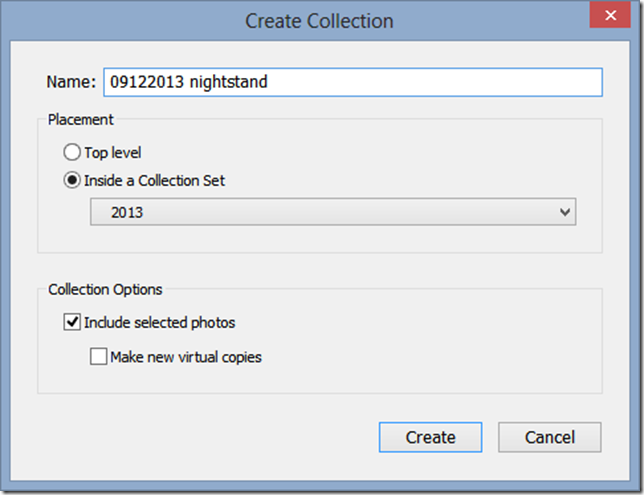The image size is (644, 495).
Task: Click the 'Include selected photos' label text
Action: (159, 322)
